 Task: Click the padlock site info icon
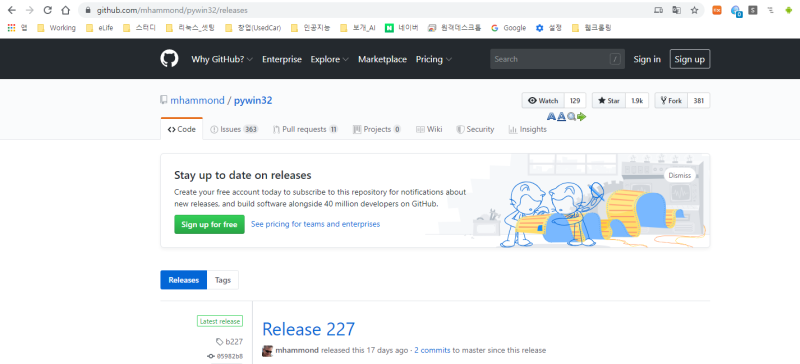(x=88, y=10)
